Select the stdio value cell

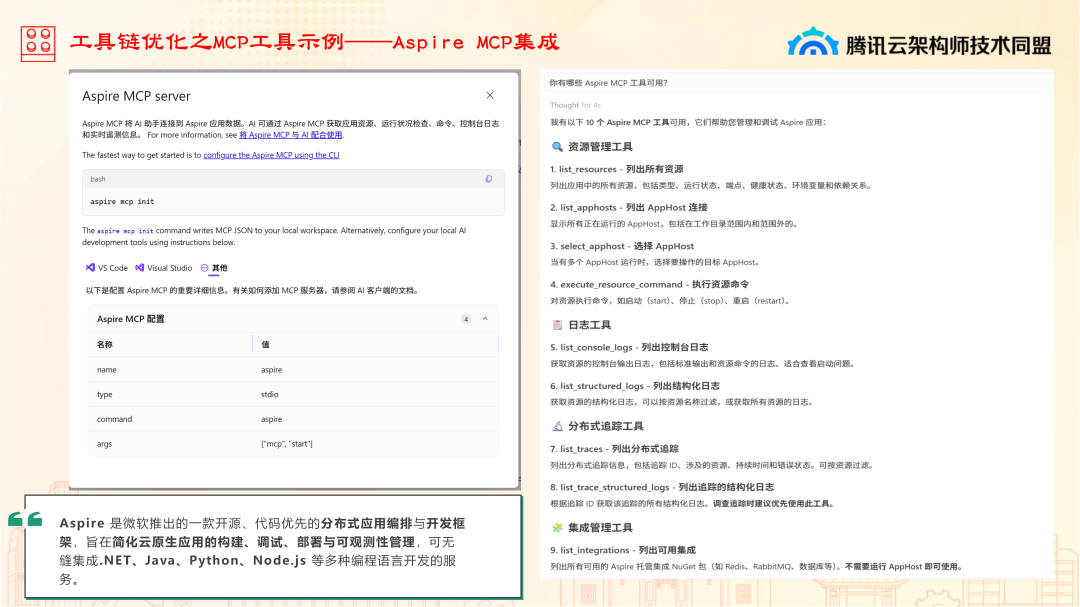tap(269, 395)
